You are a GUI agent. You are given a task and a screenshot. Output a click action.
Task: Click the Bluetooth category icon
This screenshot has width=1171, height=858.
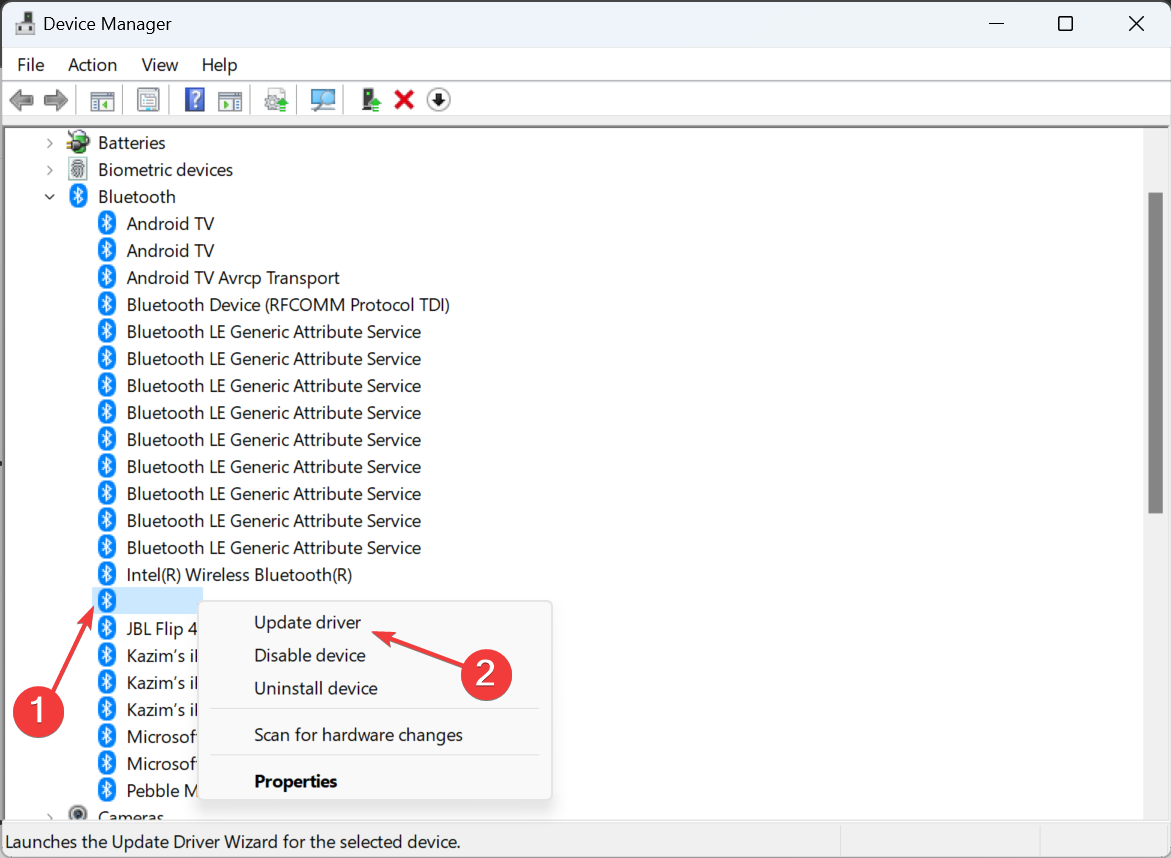(x=78, y=196)
